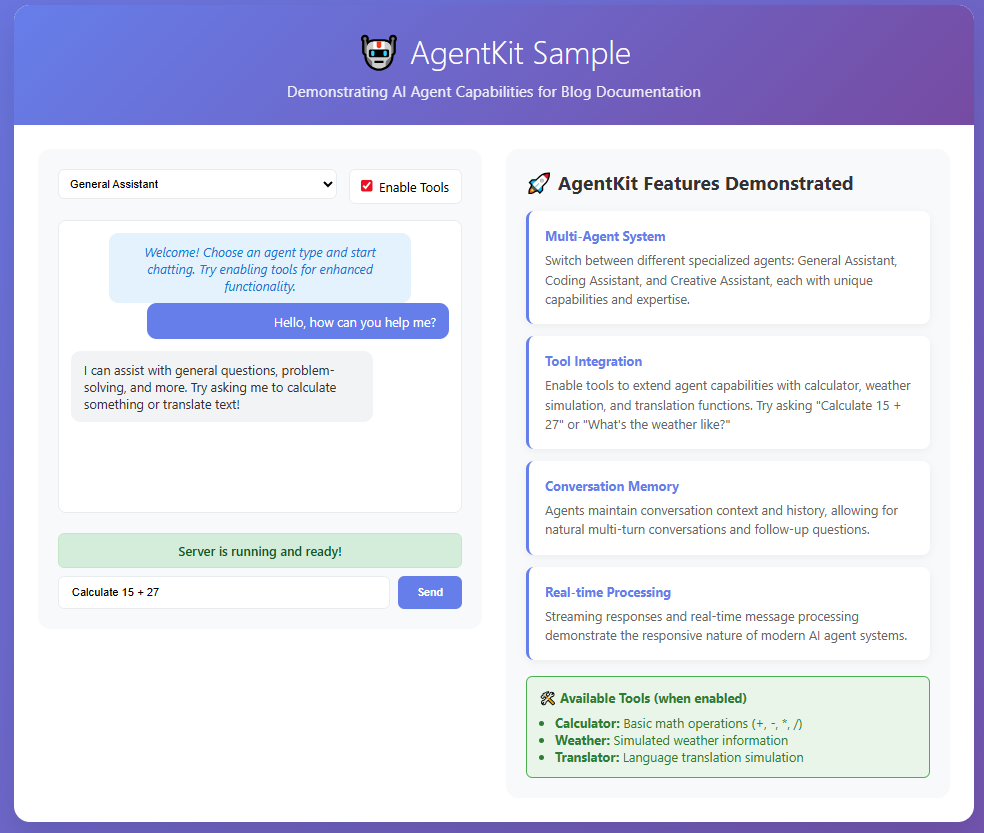Click the 'Hello, how can you help me?' message
This screenshot has width=984, height=833.
click(x=298, y=321)
